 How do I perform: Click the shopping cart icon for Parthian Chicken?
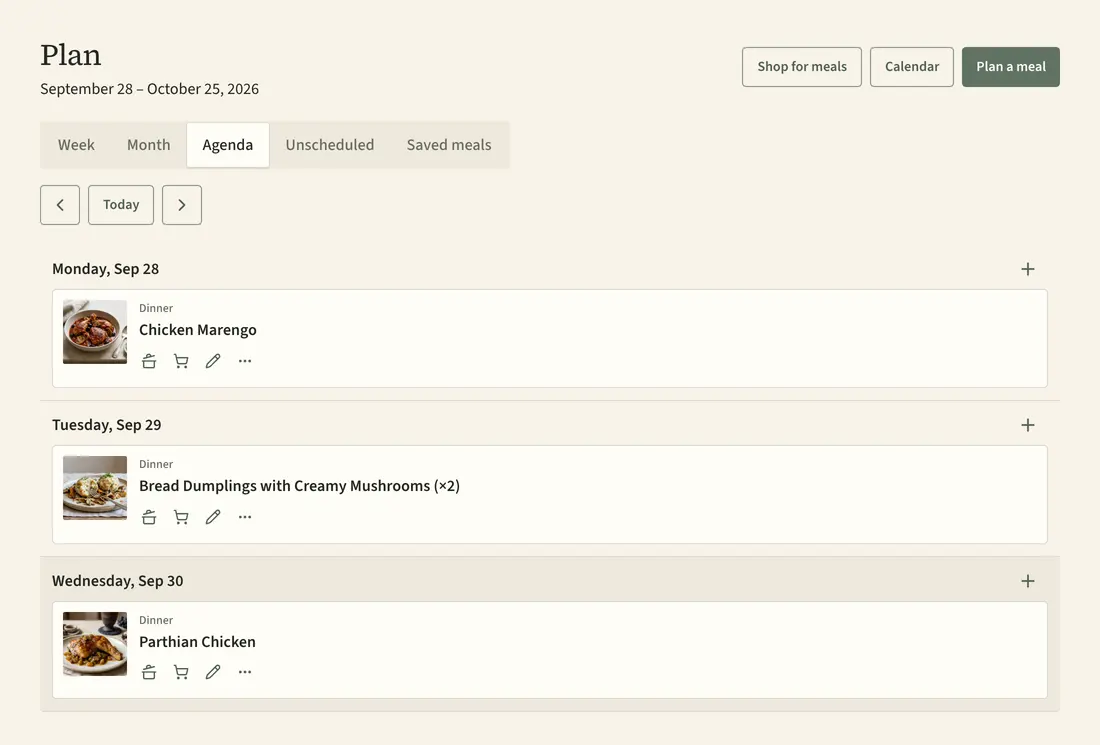point(181,672)
